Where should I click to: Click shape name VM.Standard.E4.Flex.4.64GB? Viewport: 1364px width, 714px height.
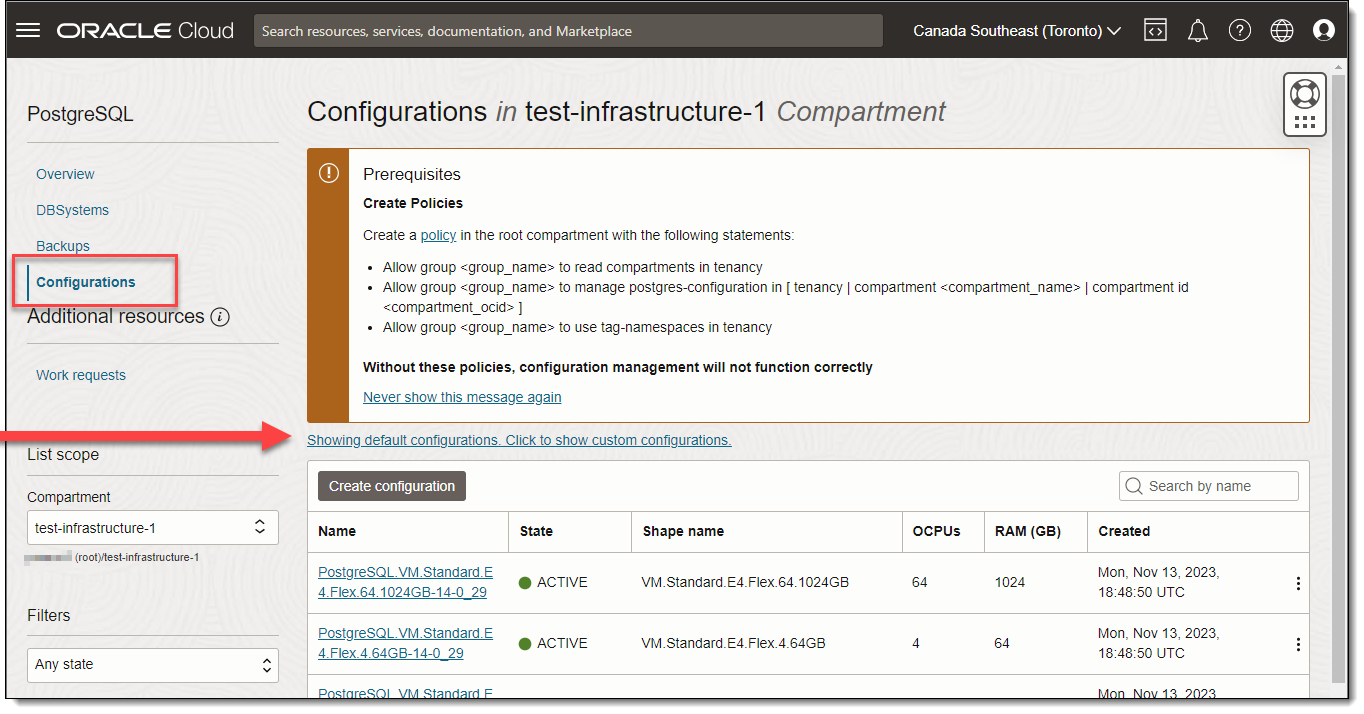(x=733, y=643)
